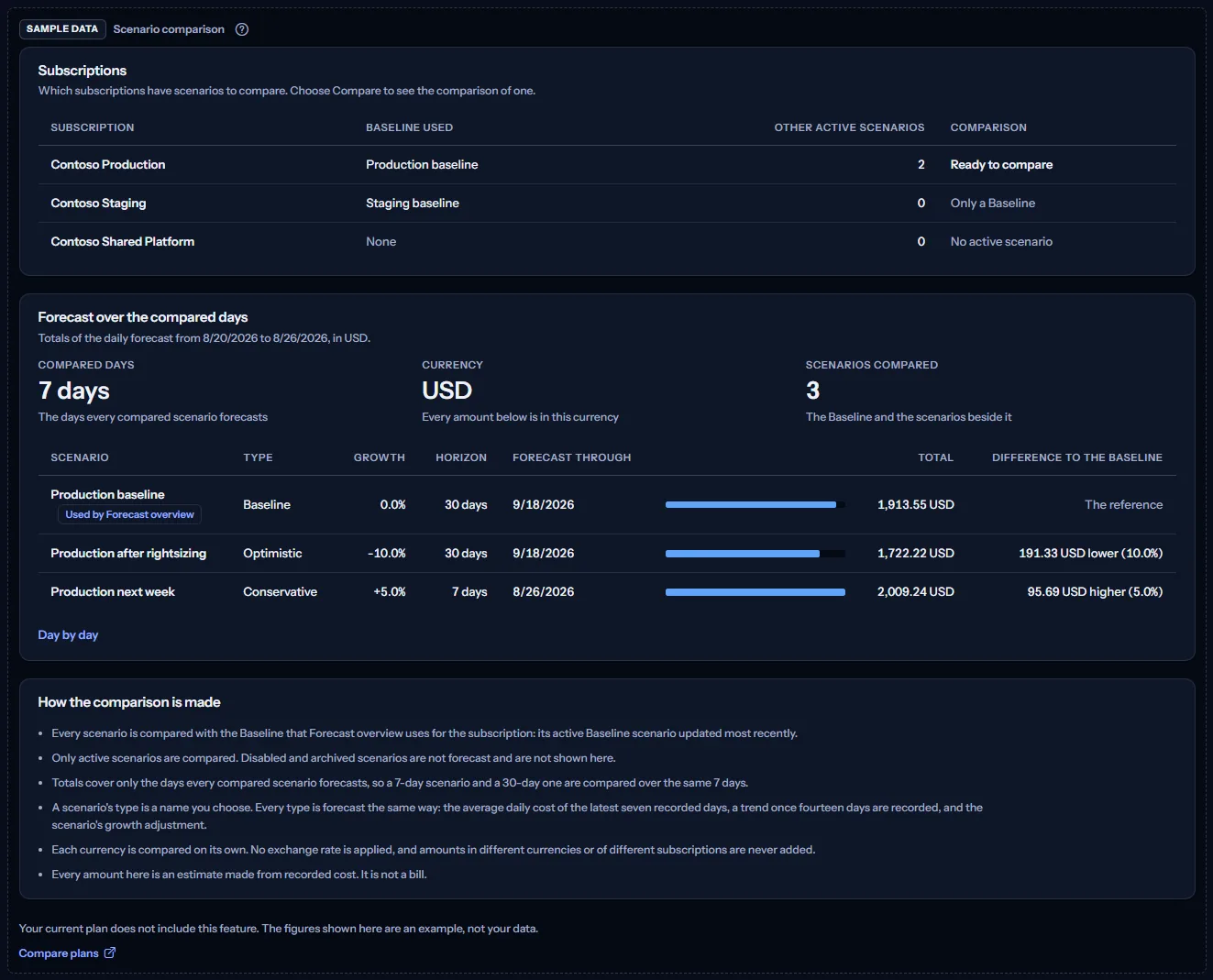The height and width of the screenshot is (980, 1213).
Task: Click the Ready to compare status
Action: [x=1001, y=165]
